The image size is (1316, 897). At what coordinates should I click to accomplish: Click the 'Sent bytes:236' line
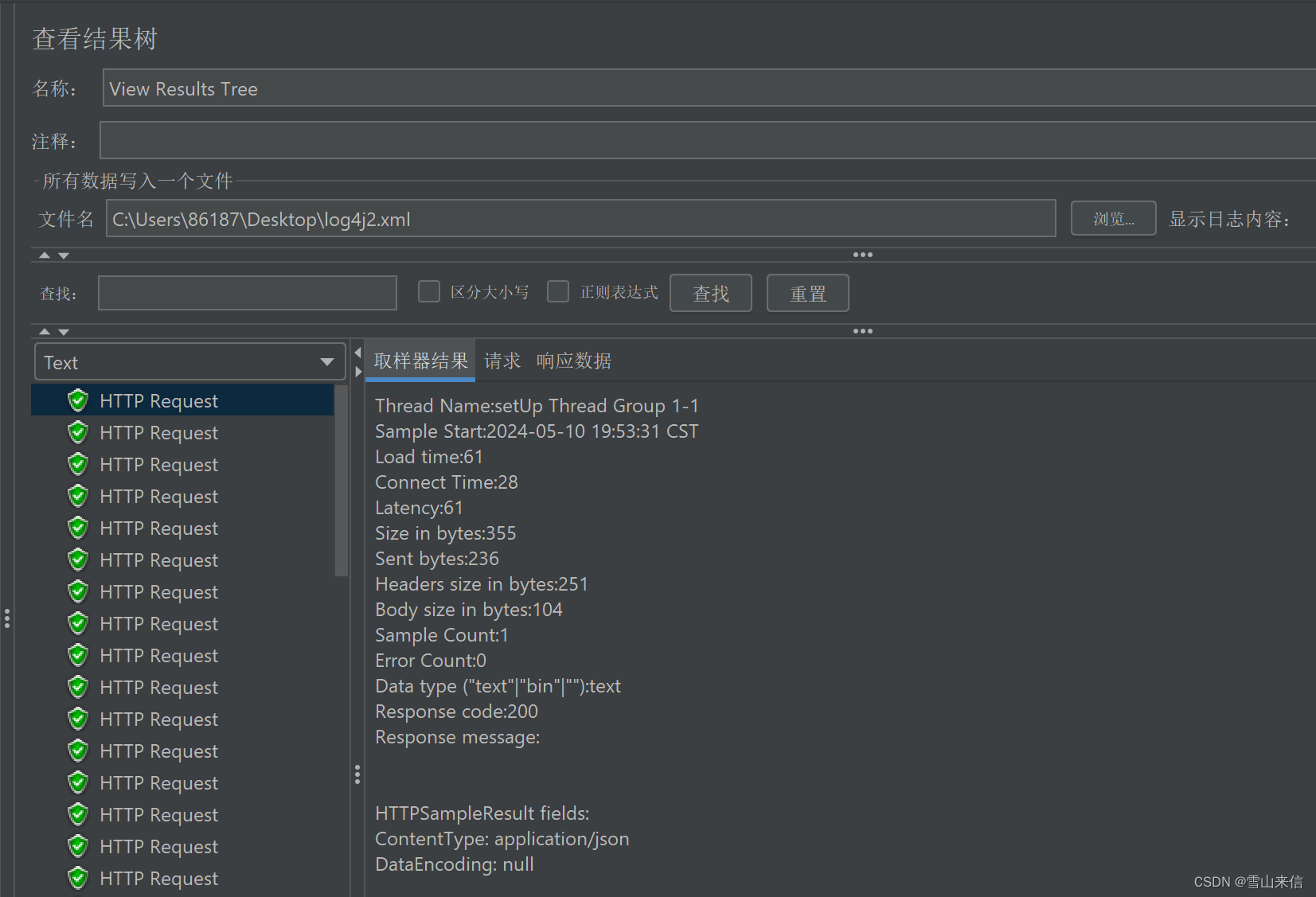[x=437, y=559]
